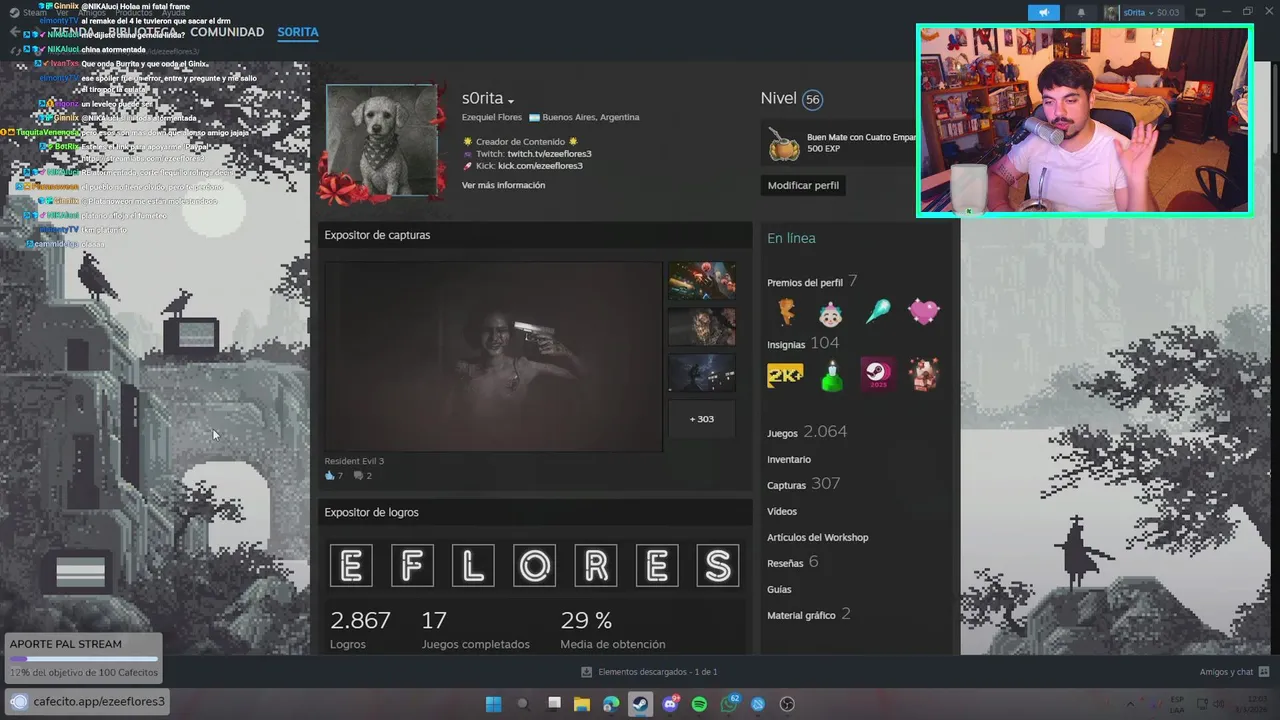Open the Capturas 307 link
The height and width of the screenshot is (720, 1280).
click(803, 484)
